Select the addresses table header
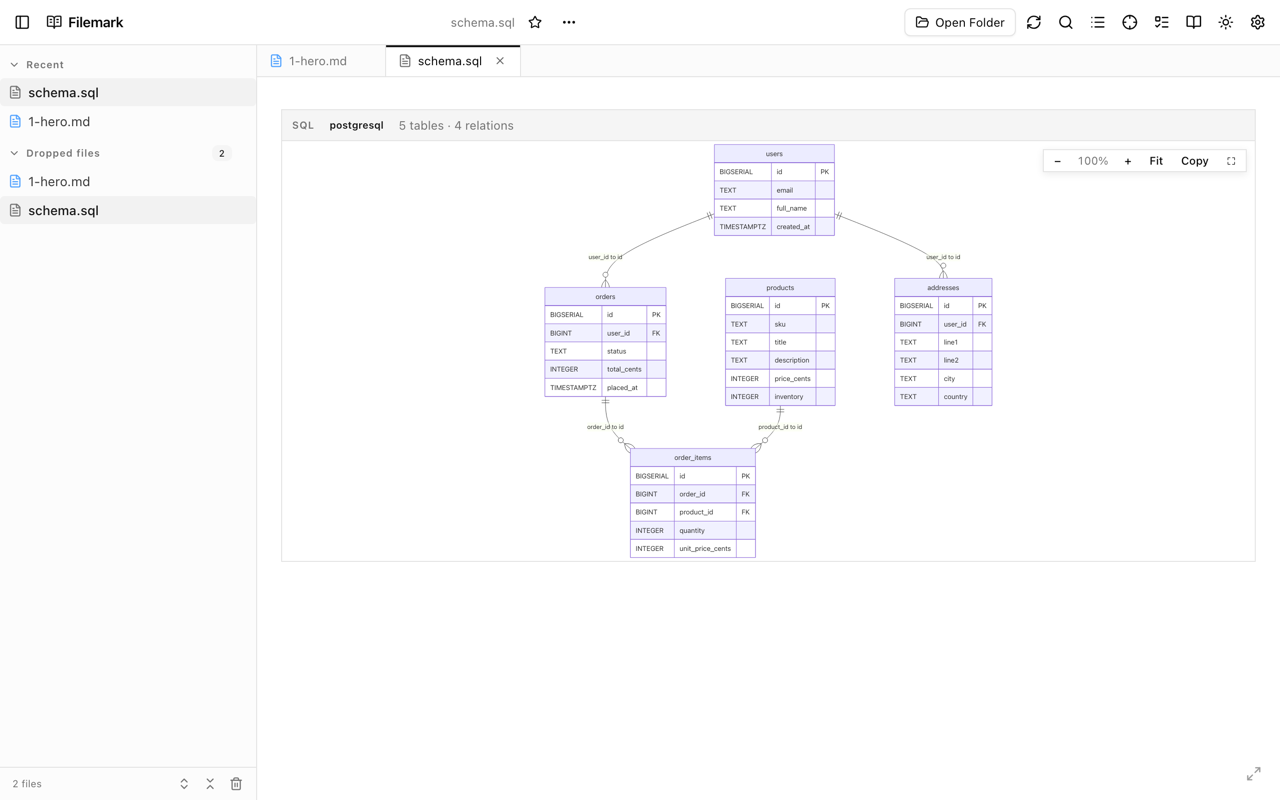Image resolution: width=1280 pixels, height=800 pixels. click(943, 288)
